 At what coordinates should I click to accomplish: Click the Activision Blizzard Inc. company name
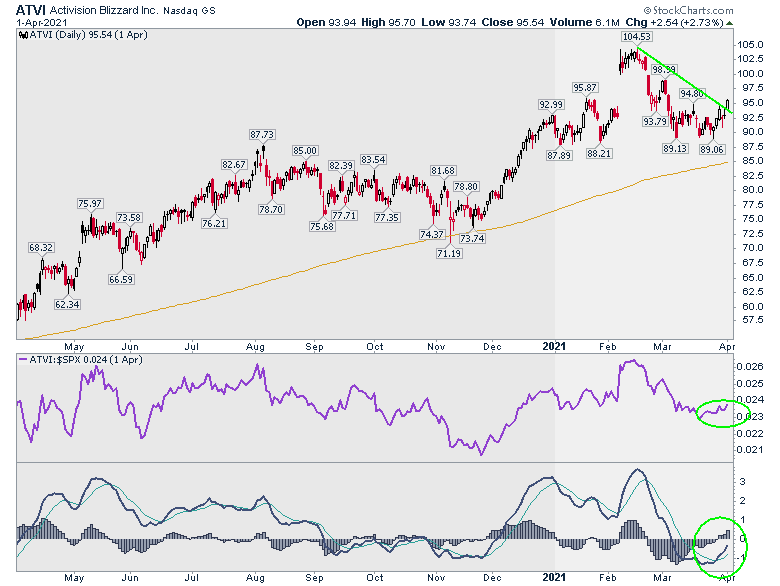click(104, 10)
